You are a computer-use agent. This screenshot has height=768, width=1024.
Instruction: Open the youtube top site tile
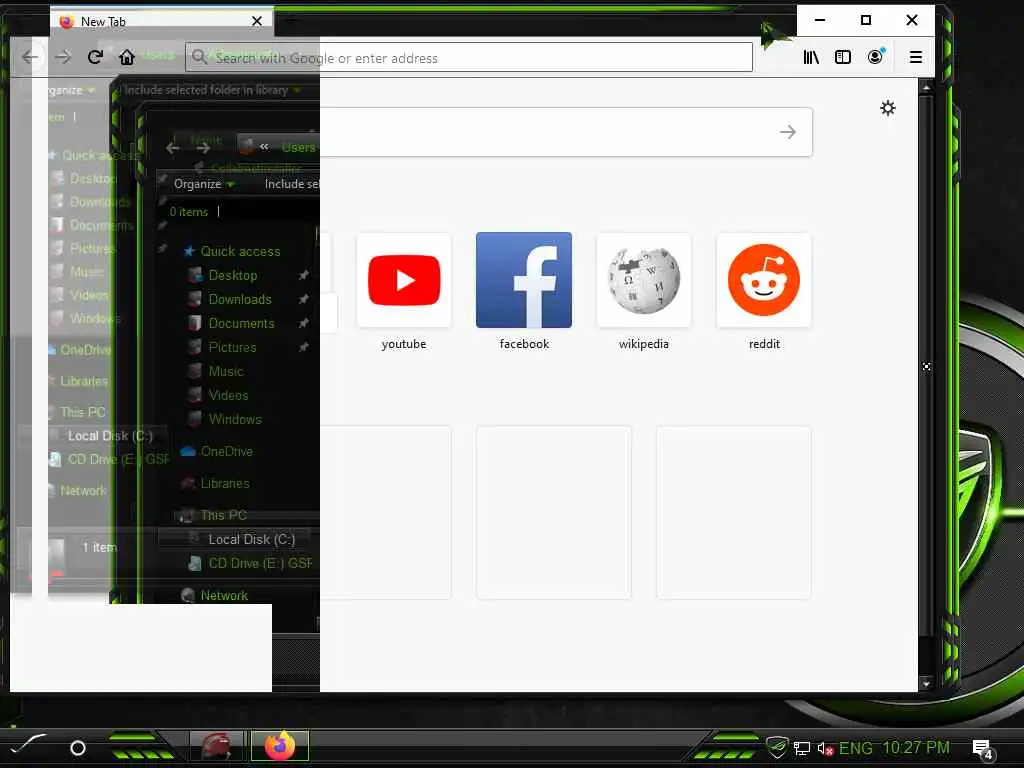(x=404, y=280)
